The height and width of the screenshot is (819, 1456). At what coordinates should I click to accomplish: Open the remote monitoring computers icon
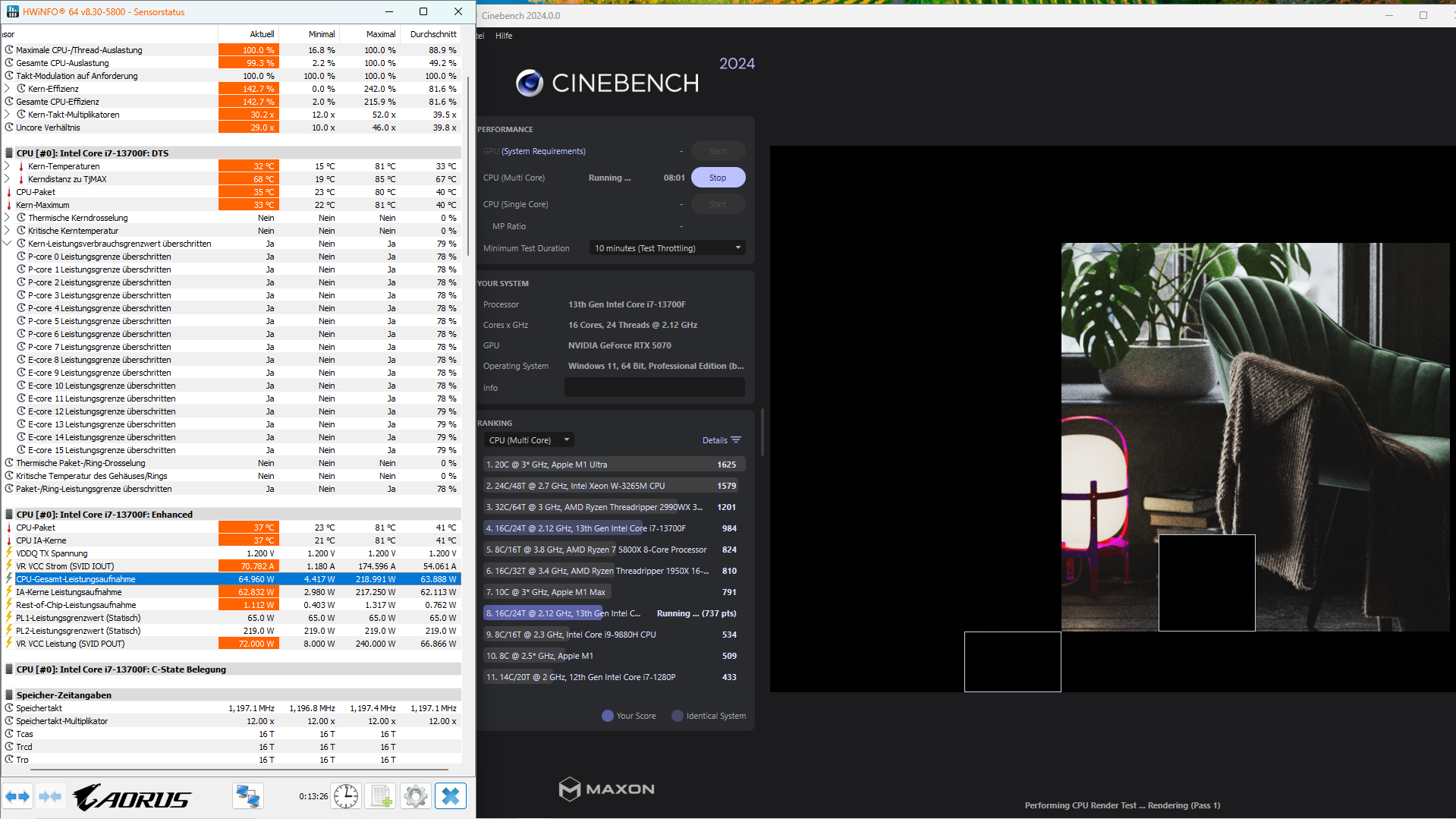point(248,796)
